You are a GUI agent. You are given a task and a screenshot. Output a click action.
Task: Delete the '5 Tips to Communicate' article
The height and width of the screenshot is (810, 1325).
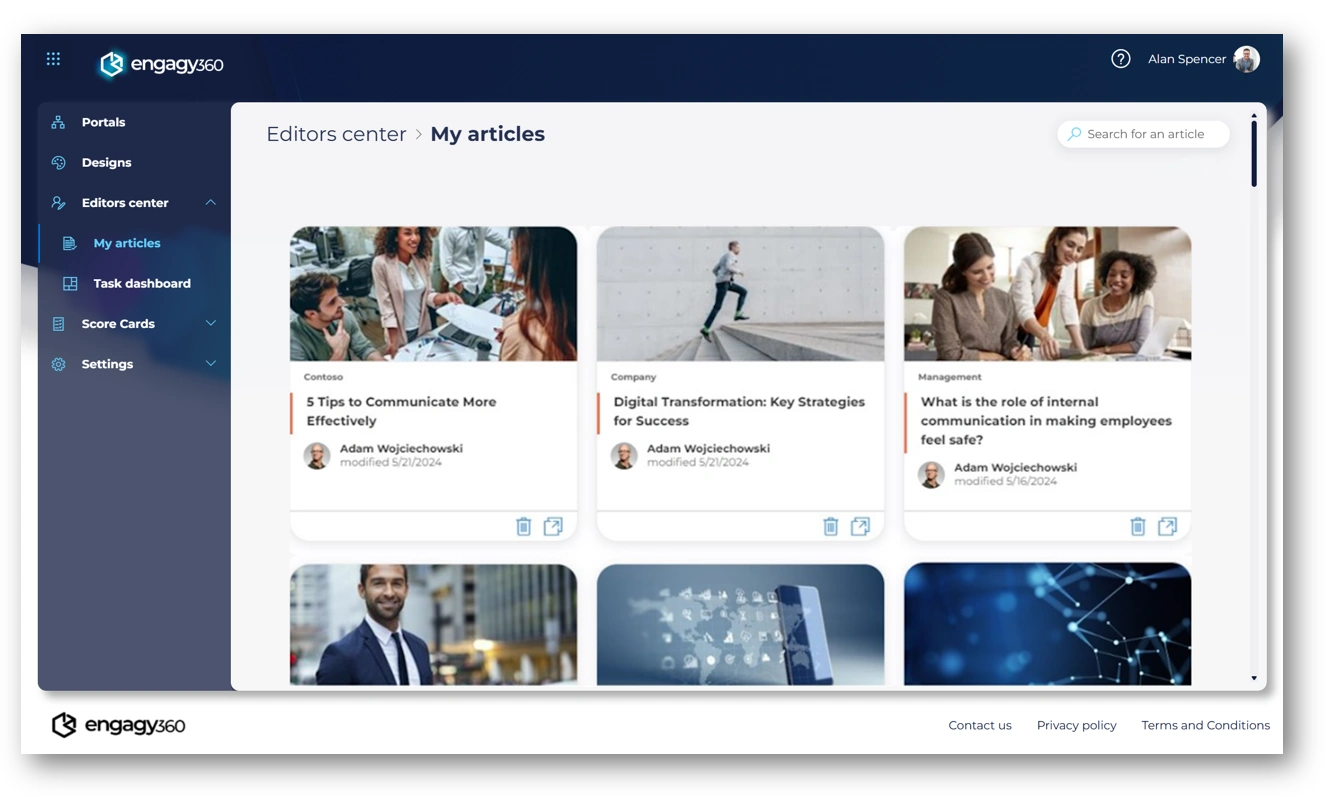coord(523,526)
